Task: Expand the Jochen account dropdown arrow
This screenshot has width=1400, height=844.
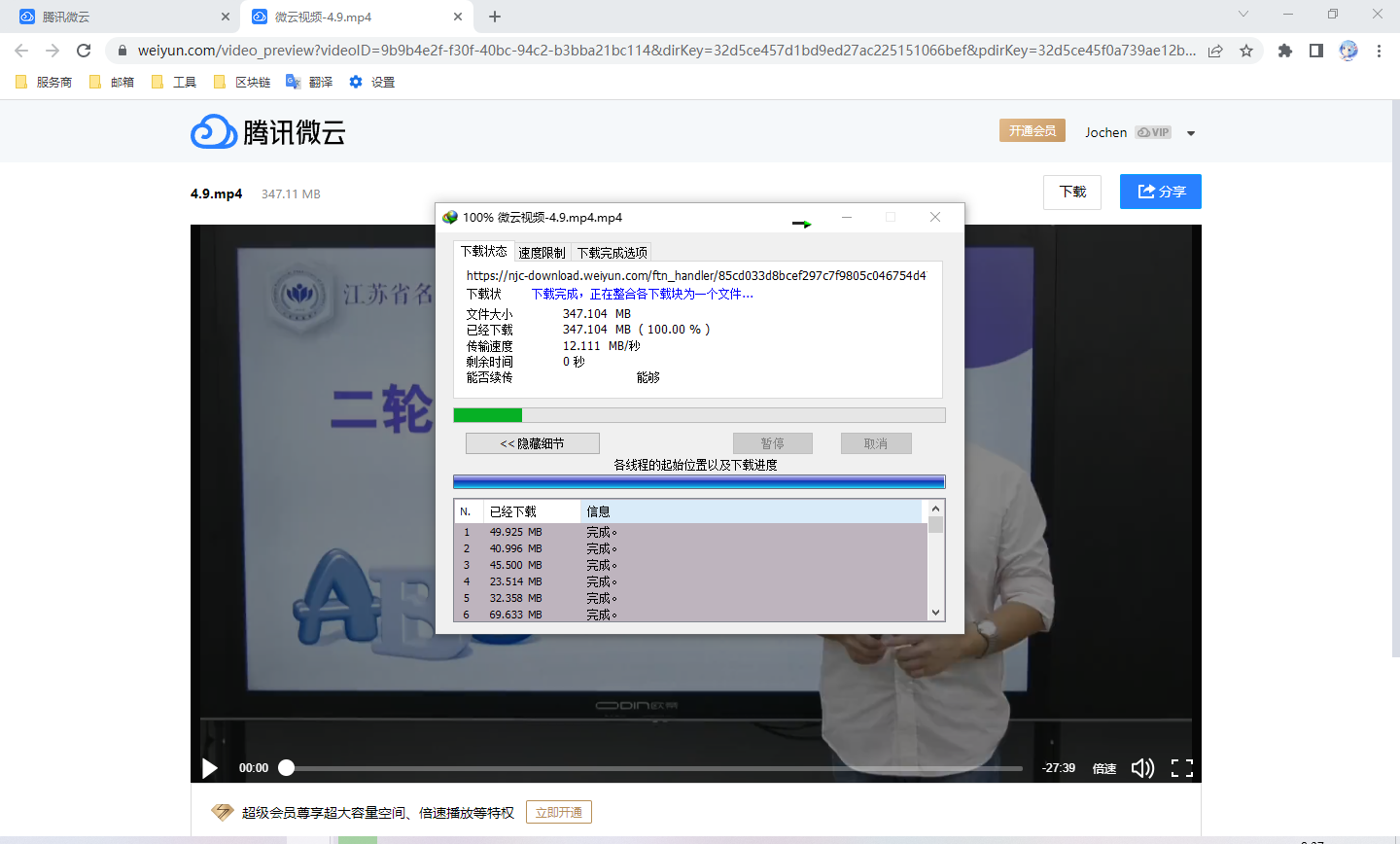Action: [1191, 133]
